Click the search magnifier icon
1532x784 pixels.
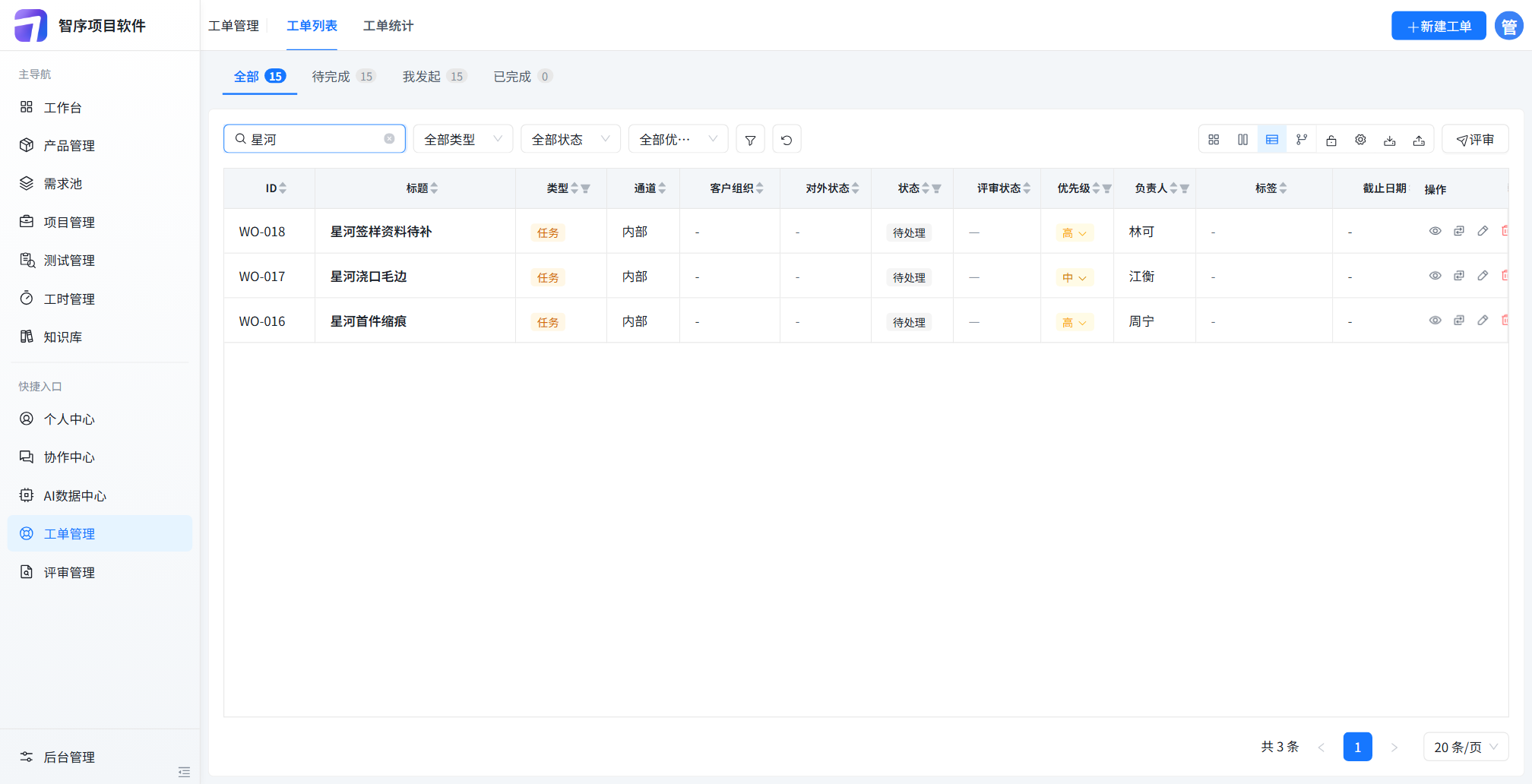[x=240, y=138]
